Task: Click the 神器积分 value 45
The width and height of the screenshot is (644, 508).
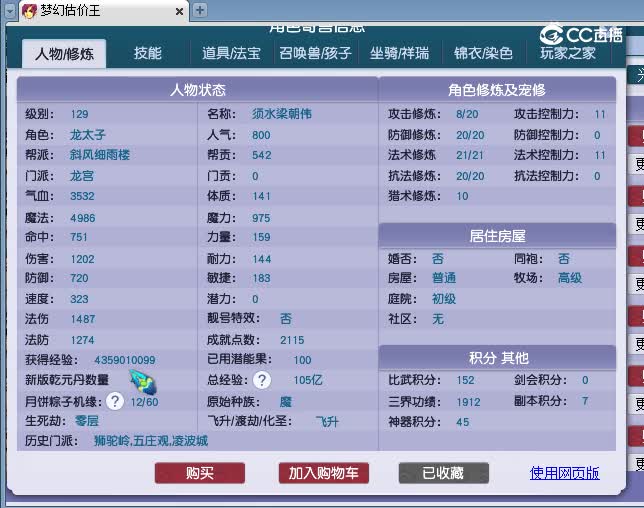Action: coord(462,422)
